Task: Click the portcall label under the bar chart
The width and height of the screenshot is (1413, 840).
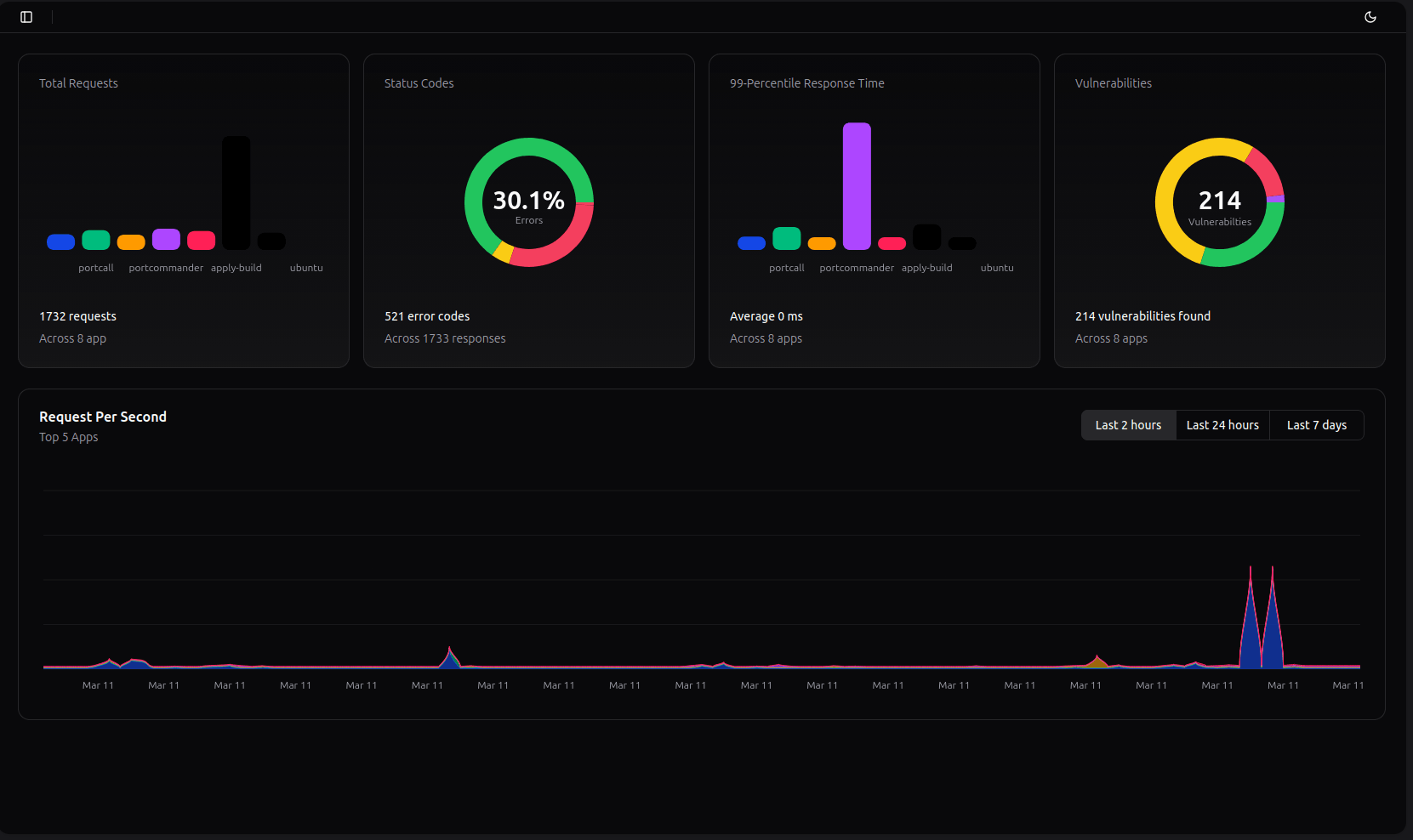Action: [96, 267]
